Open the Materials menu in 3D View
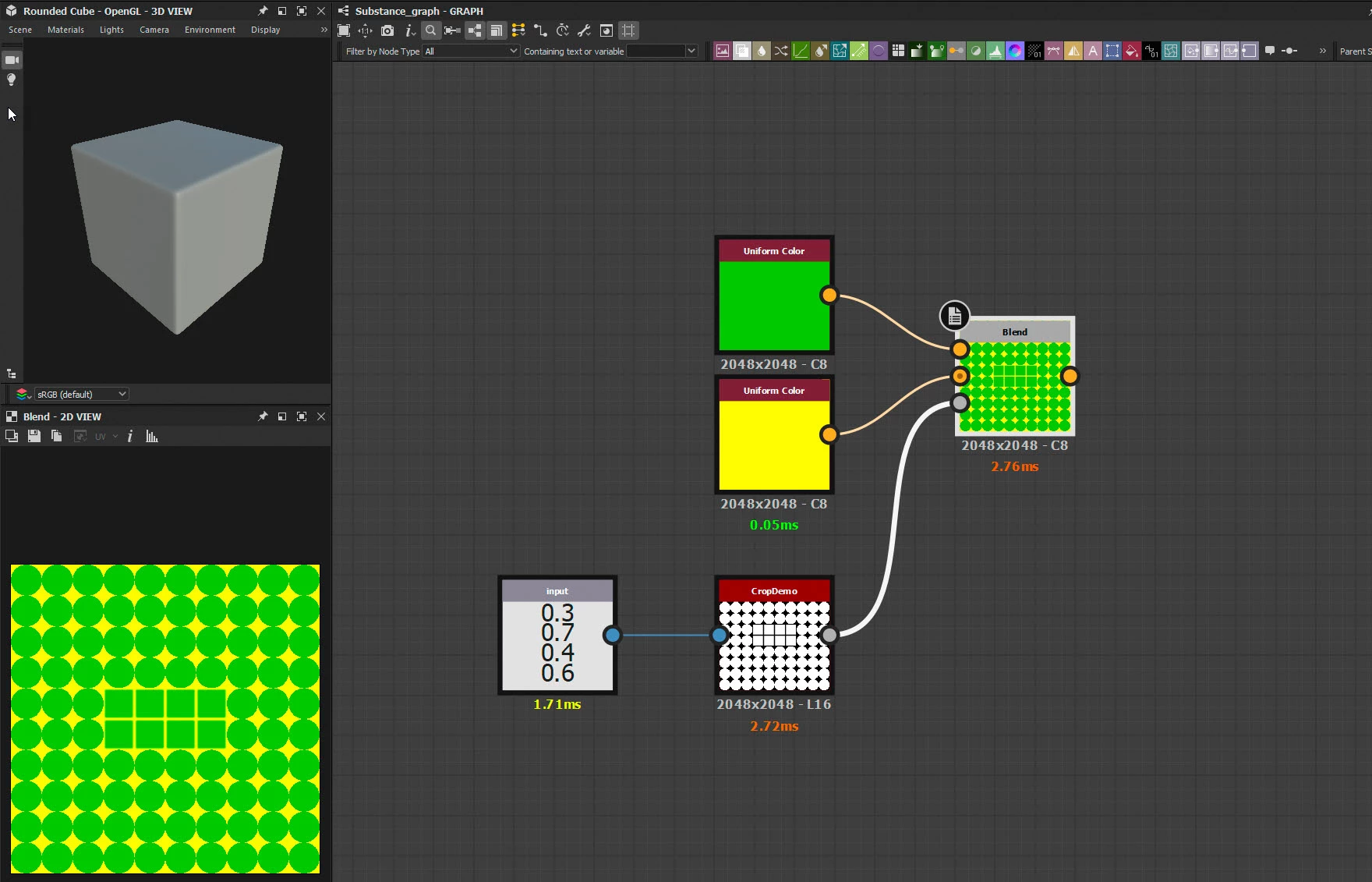1372x882 pixels. (x=65, y=30)
